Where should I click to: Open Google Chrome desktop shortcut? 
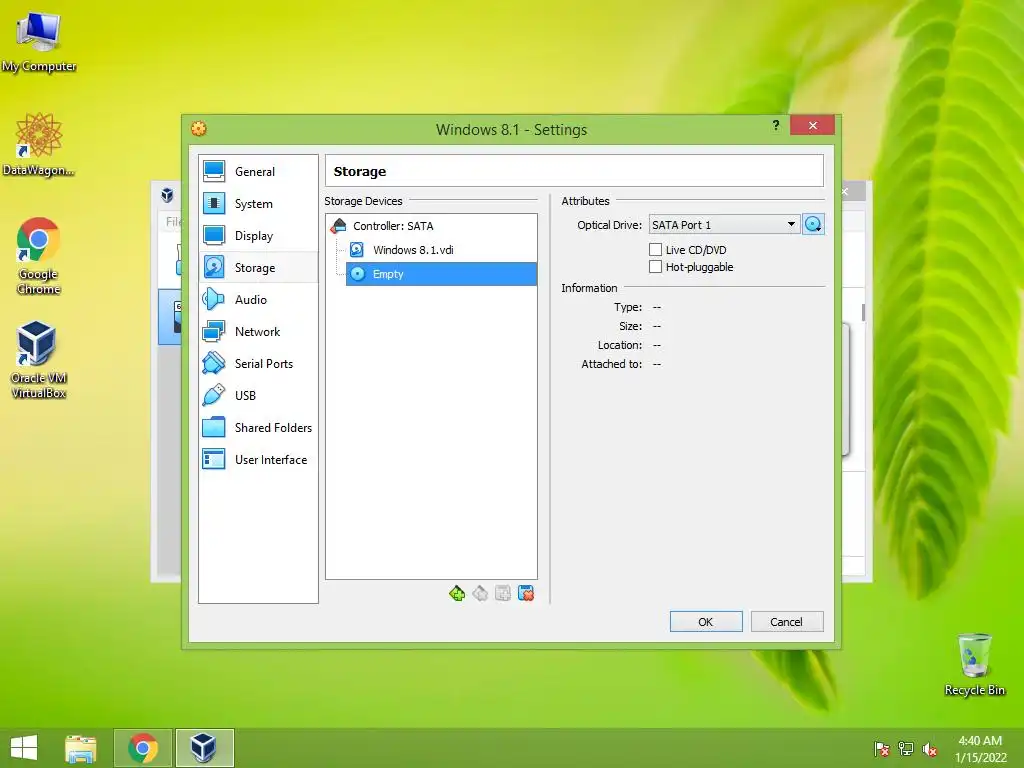[x=39, y=256]
